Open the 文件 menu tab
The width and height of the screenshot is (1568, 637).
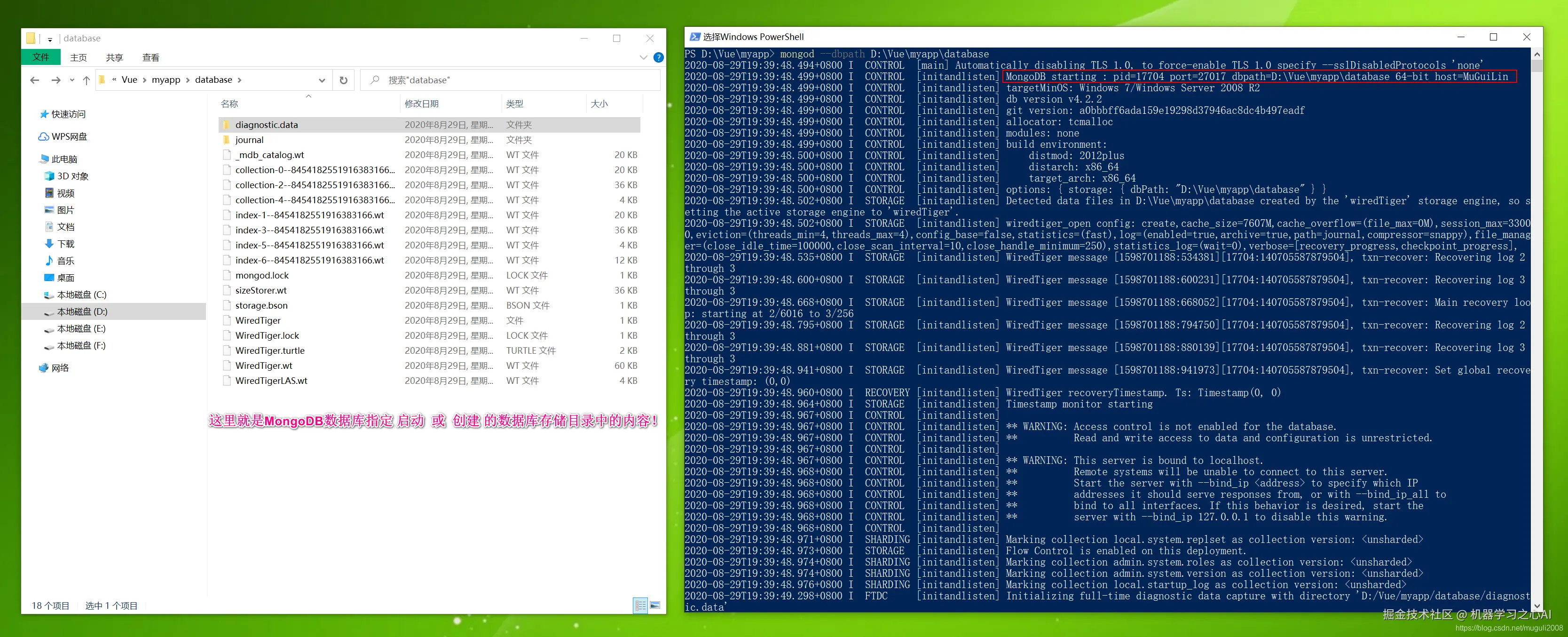(x=41, y=57)
